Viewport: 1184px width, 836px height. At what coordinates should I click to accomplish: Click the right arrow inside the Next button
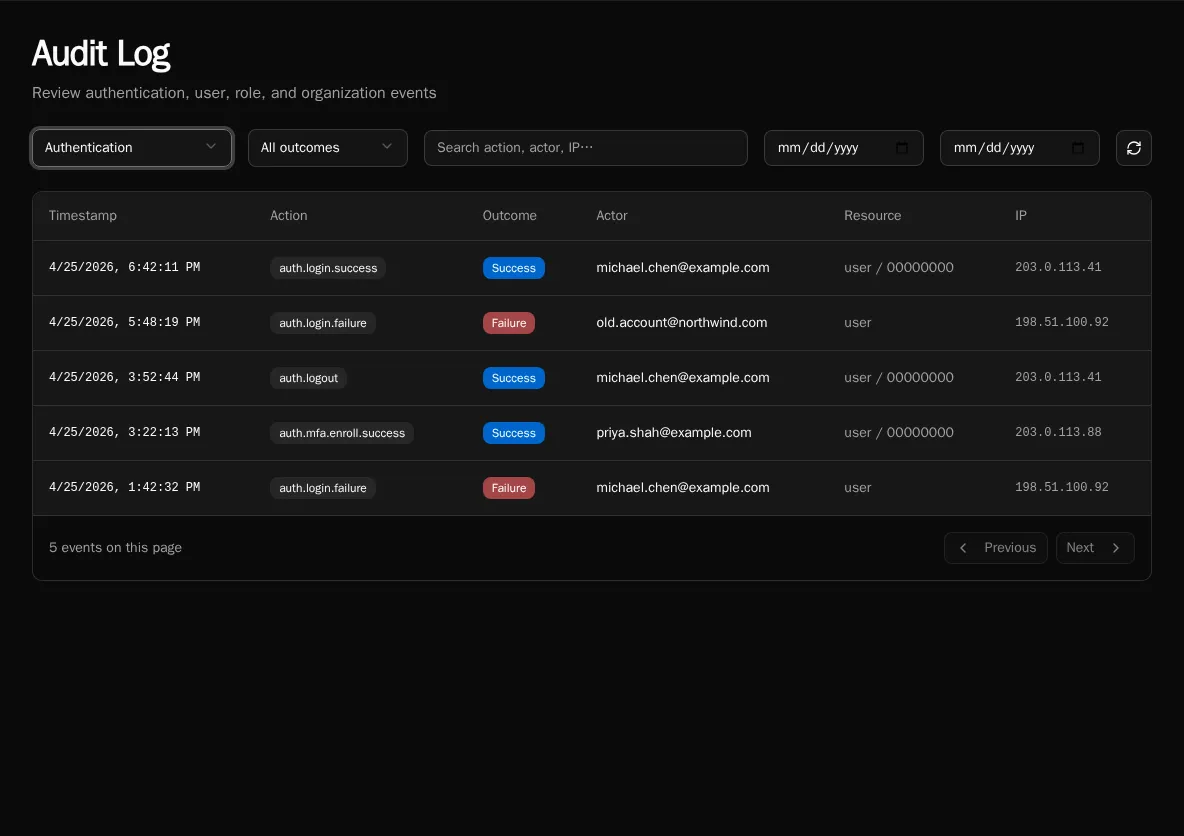coord(1118,547)
